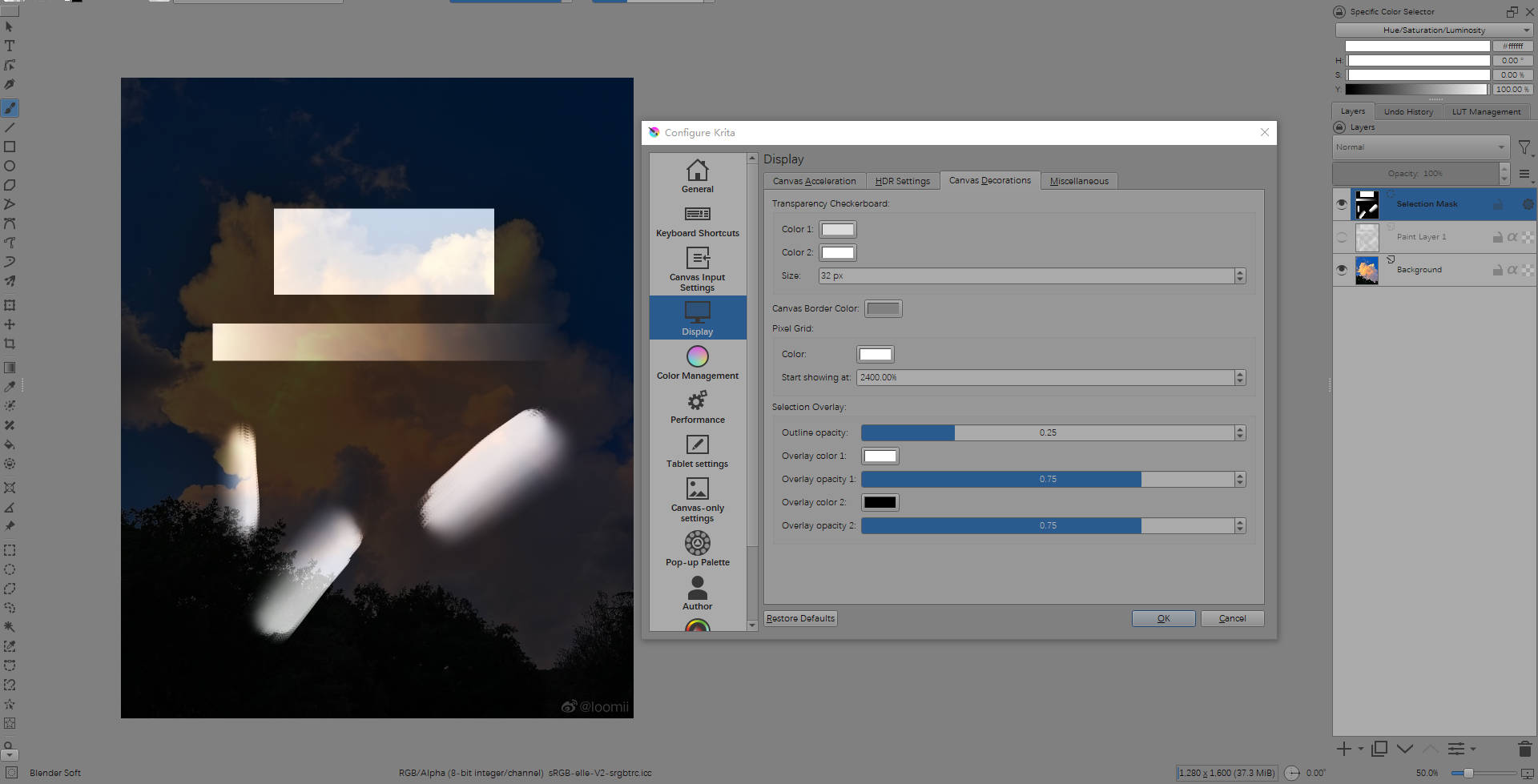Open the Performance settings page
This screenshot has height=784, width=1538.
(x=697, y=407)
